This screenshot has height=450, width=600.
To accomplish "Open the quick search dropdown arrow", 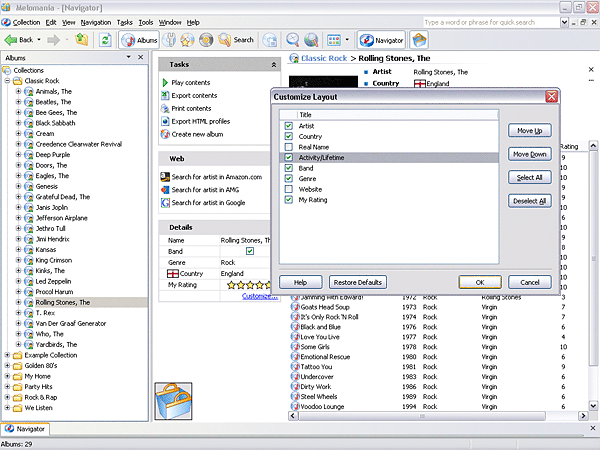I will point(564,22).
